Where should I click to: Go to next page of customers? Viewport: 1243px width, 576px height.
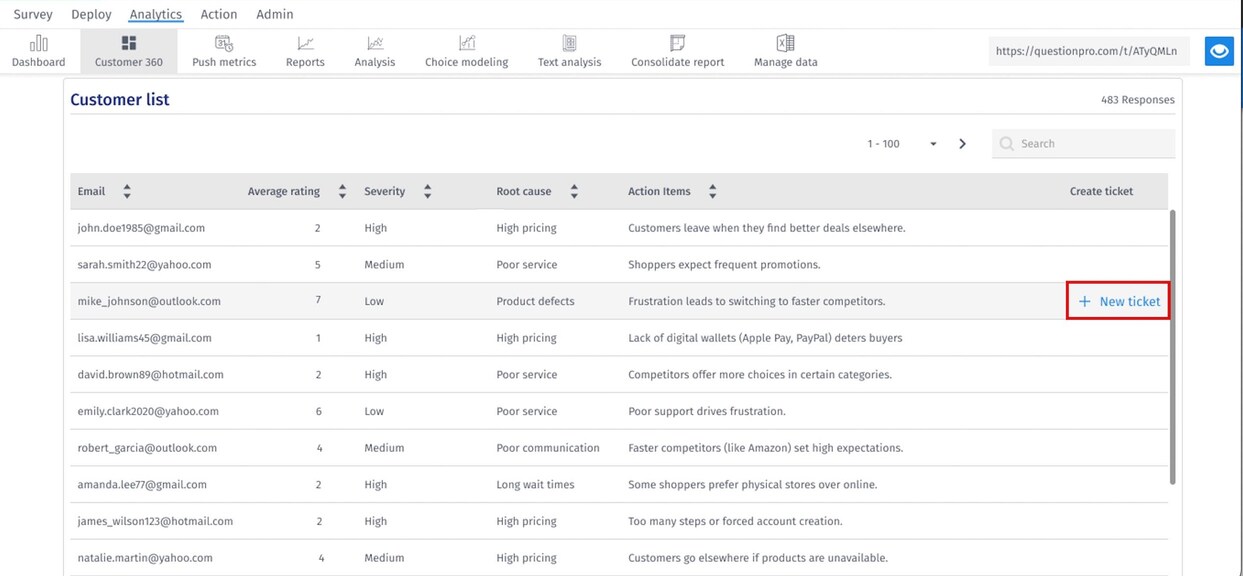pyautogui.click(x=962, y=144)
